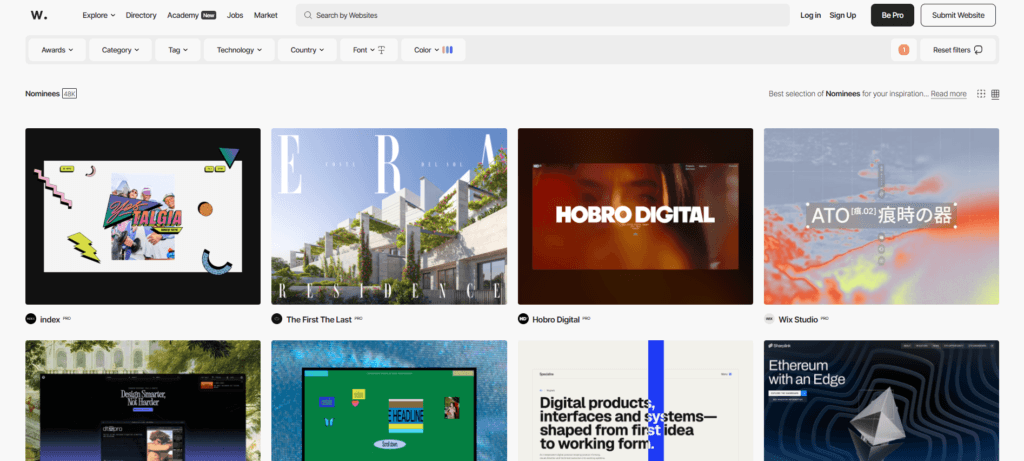Screen dimensions: 1024x461
Task: Click Sign Up link
Action: point(842,15)
